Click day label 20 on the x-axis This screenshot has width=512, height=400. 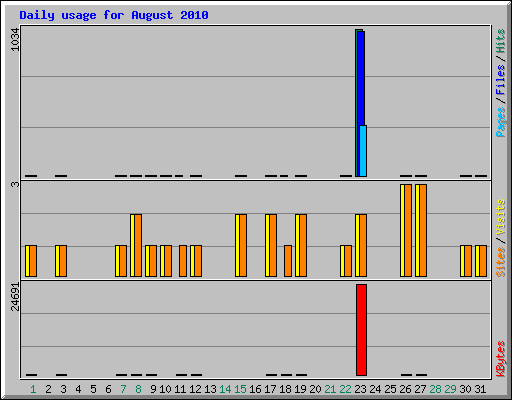[315, 389]
